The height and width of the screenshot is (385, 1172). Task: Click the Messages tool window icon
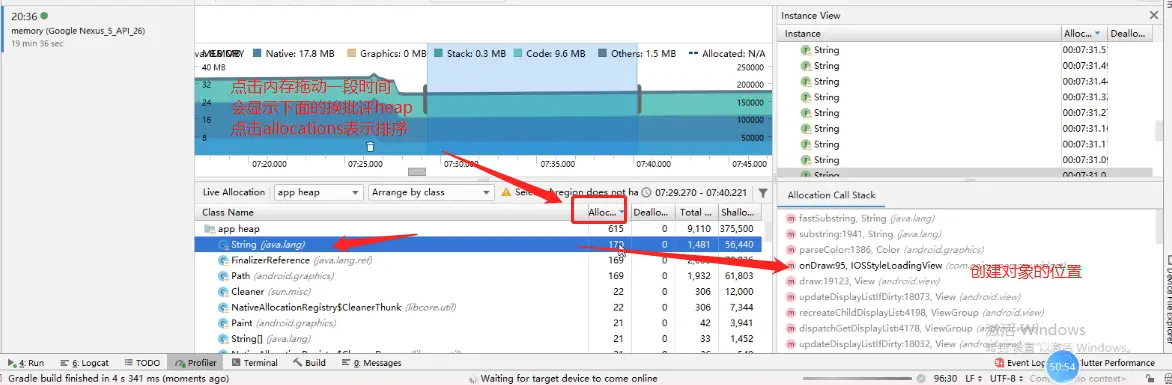pos(346,363)
